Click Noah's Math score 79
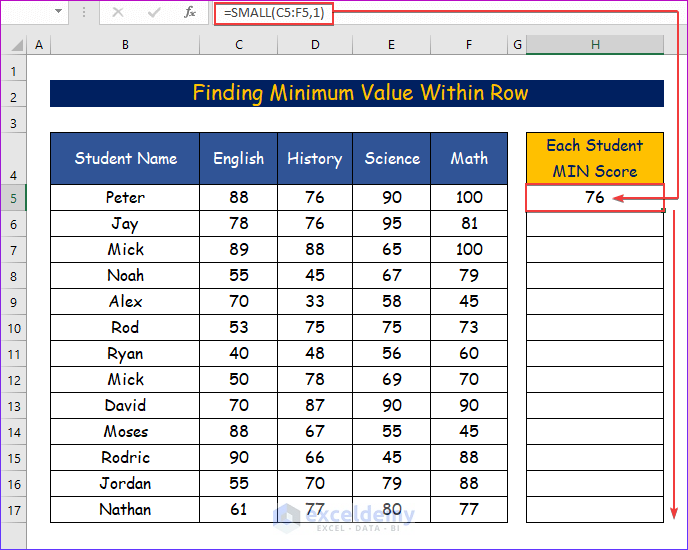The image size is (688, 550). point(469,275)
